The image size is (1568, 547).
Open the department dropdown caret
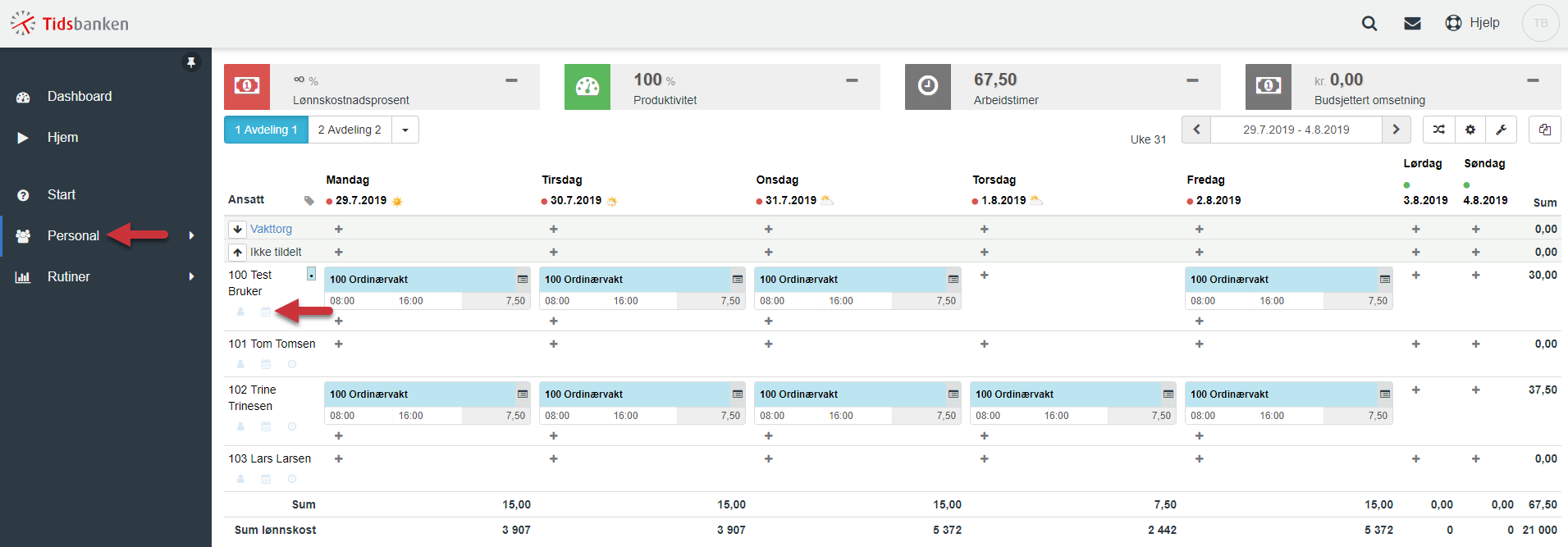click(x=405, y=130)
